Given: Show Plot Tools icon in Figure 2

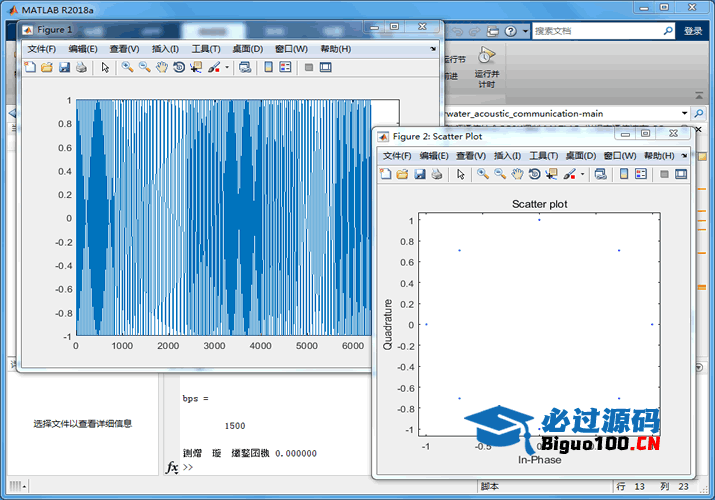Looking at the screenshot, I should (x=681, y=174).
